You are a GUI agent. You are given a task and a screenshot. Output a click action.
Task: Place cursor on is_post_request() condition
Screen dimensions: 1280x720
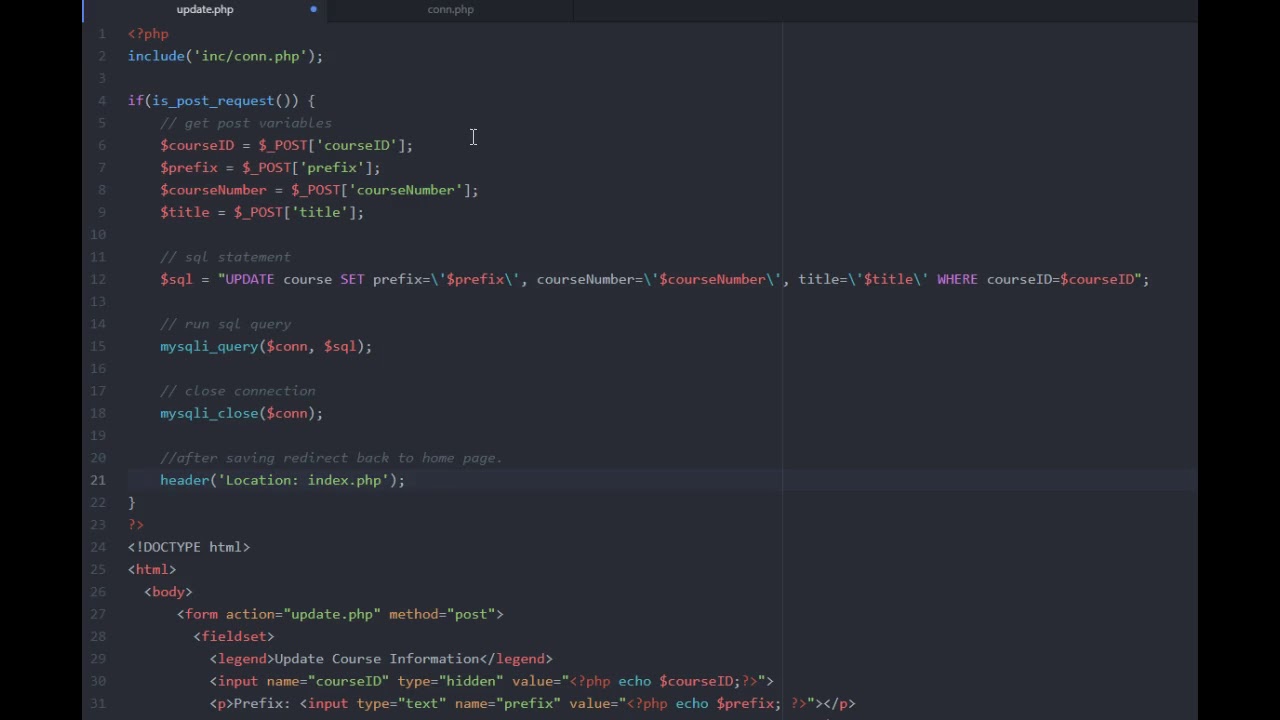click(x=225, y=100)
